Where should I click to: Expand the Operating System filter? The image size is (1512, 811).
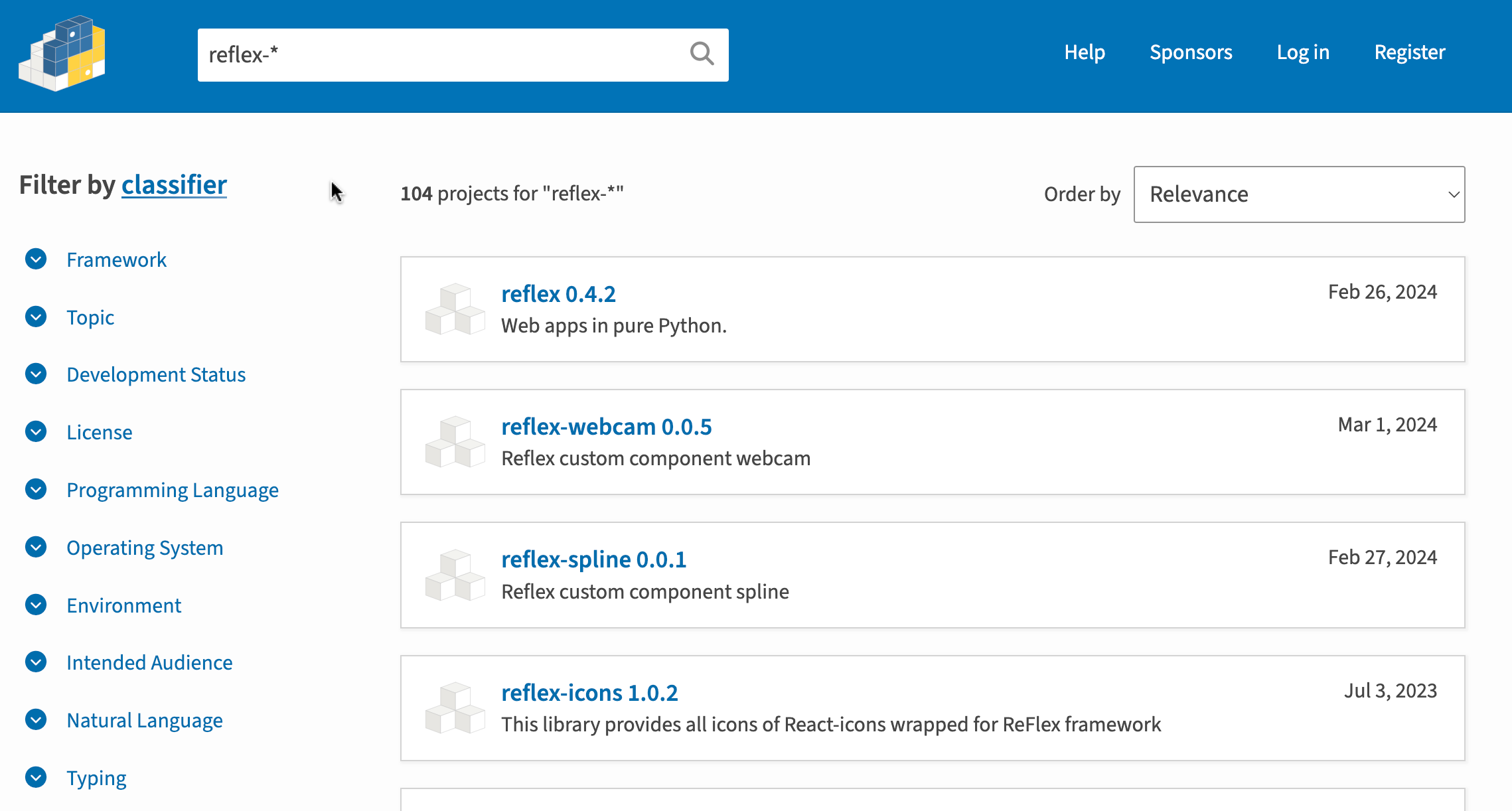point(36,547)
